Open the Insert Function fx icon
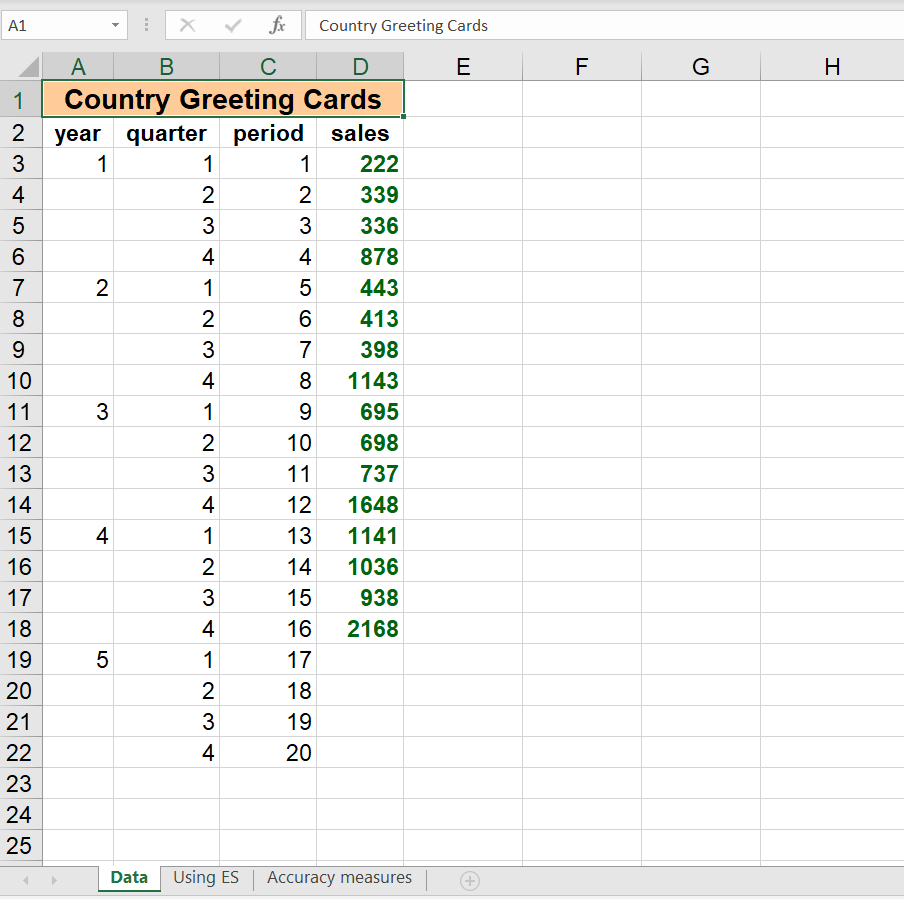 pos(277,25)
